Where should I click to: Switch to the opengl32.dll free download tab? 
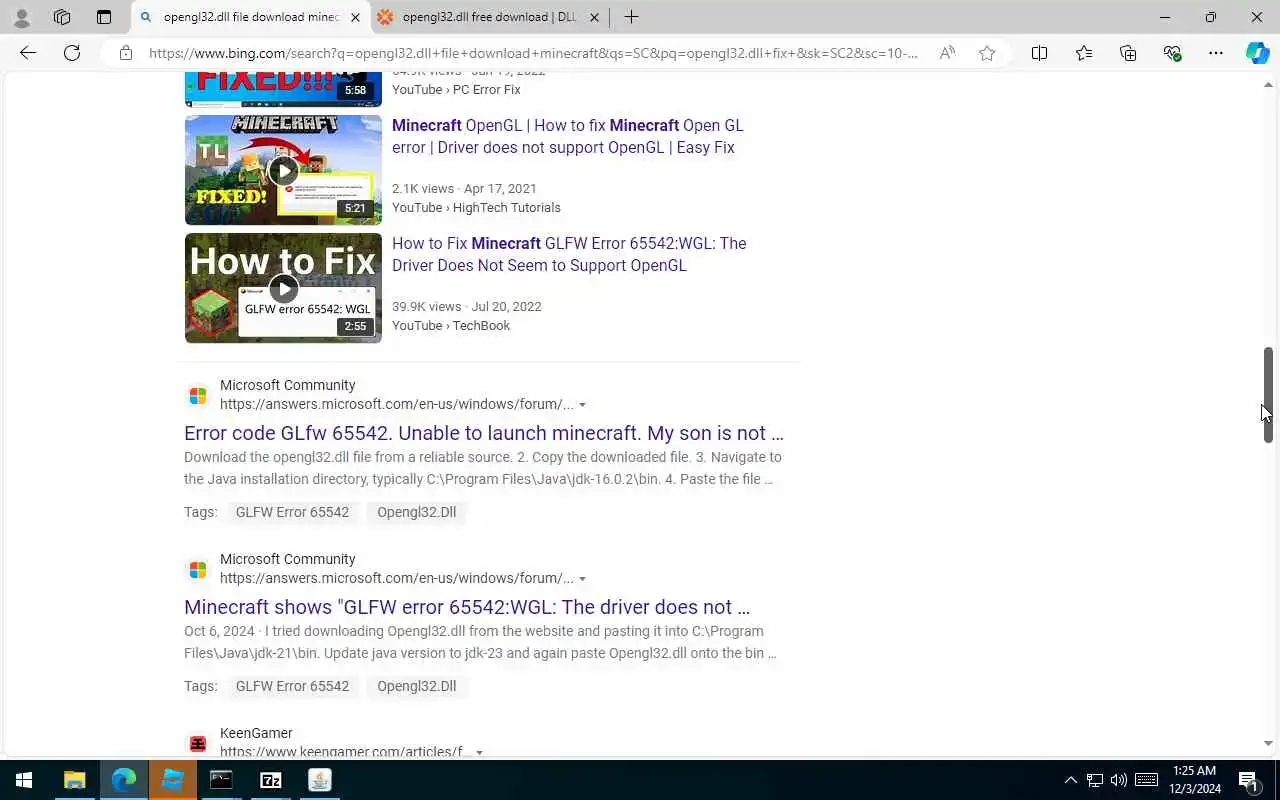pyautogui.click(x=489, y=17)
